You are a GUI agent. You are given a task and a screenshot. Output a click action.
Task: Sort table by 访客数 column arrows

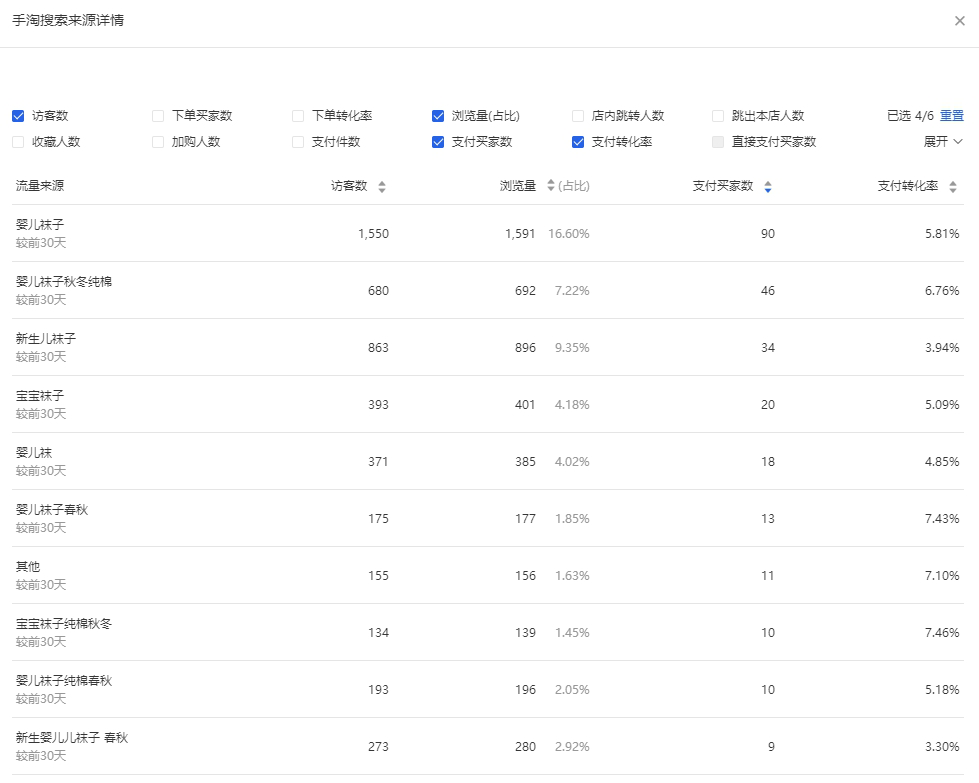pos(381,187)
